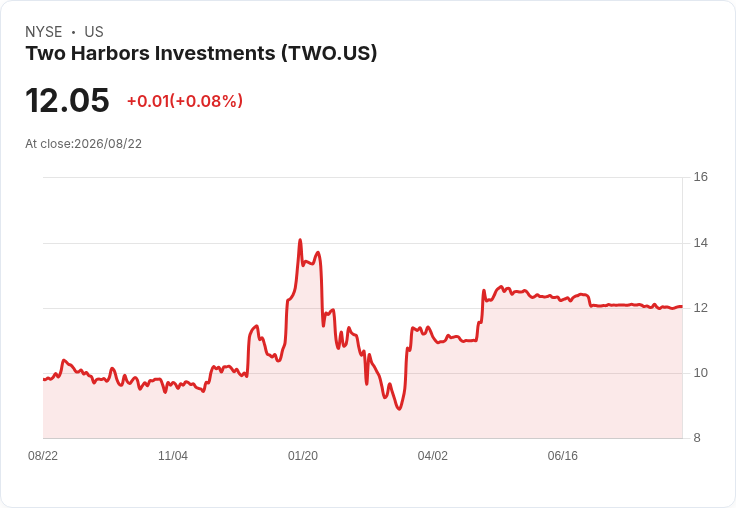The image size is (736, 508).
Task: Click the chart's lowest trough before 04/02
Action: (x=399, y=409)
